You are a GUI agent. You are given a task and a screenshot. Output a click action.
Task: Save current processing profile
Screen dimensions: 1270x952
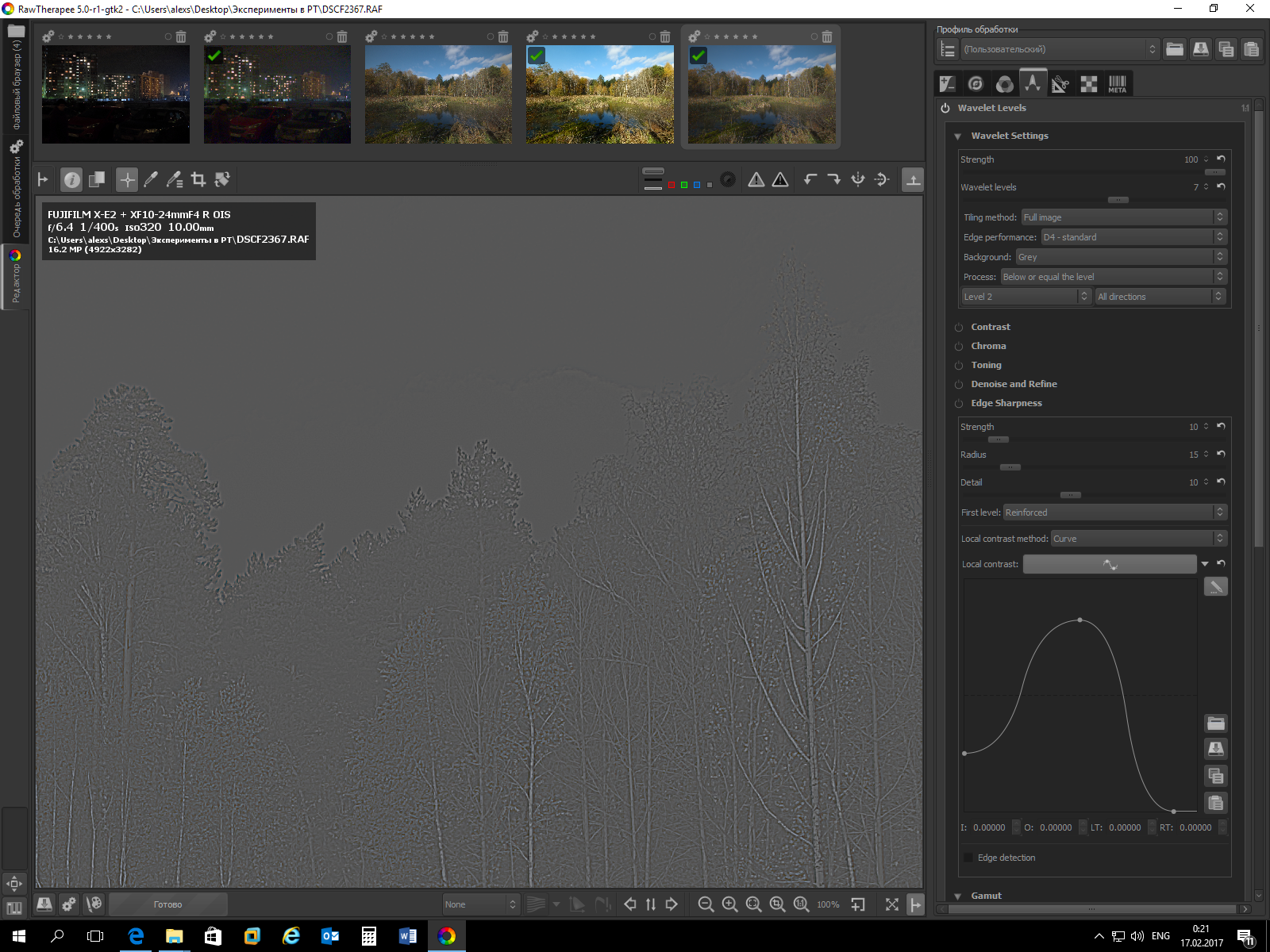1201,49
